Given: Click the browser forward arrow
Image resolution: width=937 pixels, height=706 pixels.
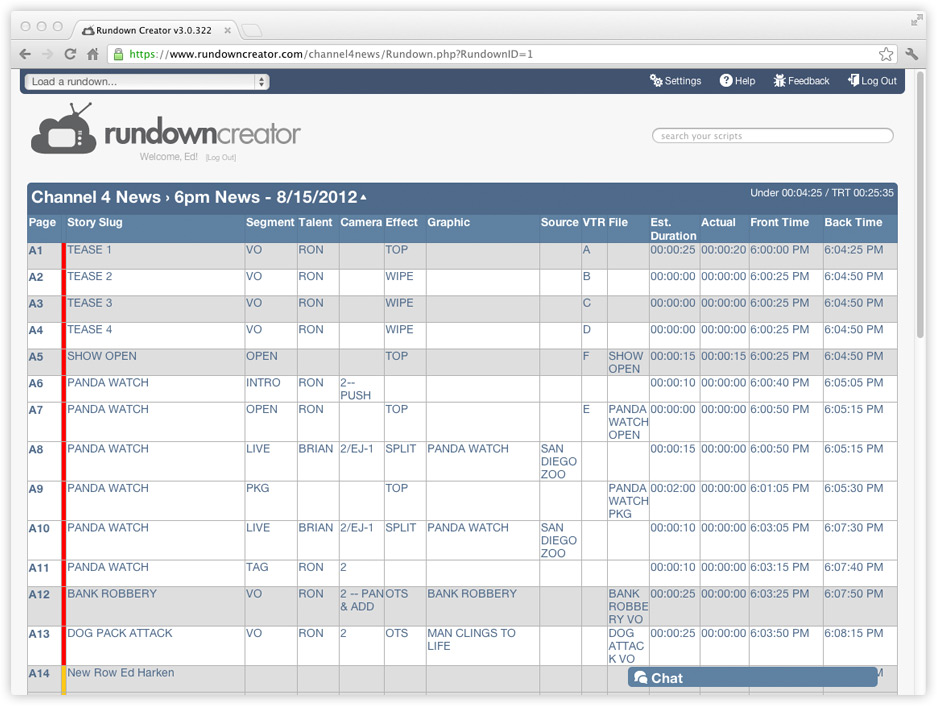Looking at the screenshot, I should point(47,54).
